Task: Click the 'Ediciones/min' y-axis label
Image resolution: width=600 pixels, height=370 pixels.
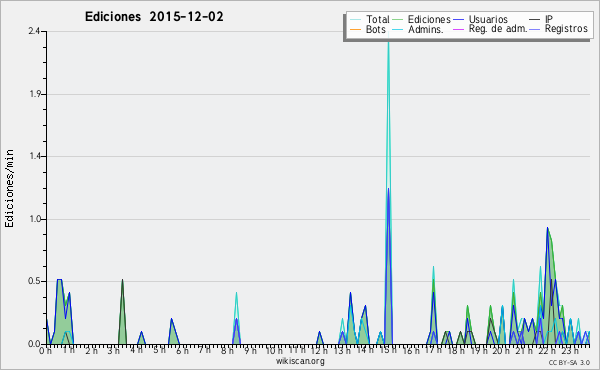Action: [9, 189]
